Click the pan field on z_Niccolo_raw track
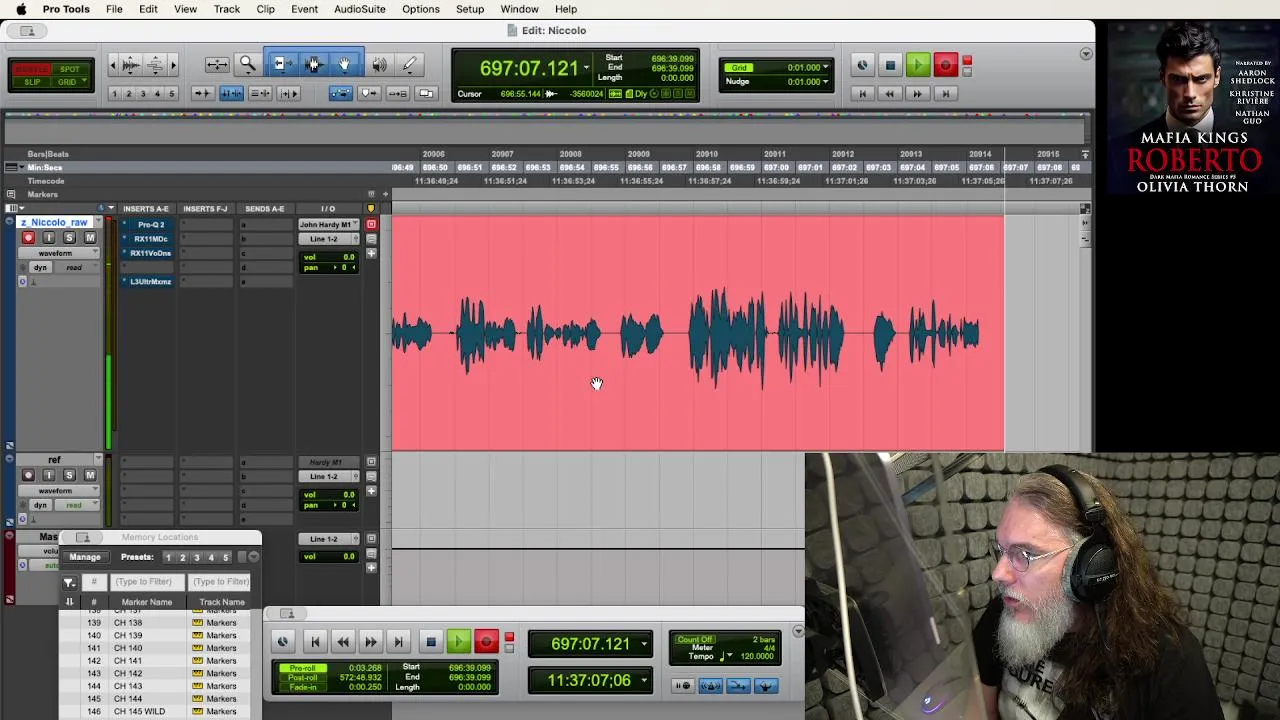1280x720 pixels. (329, 268)
